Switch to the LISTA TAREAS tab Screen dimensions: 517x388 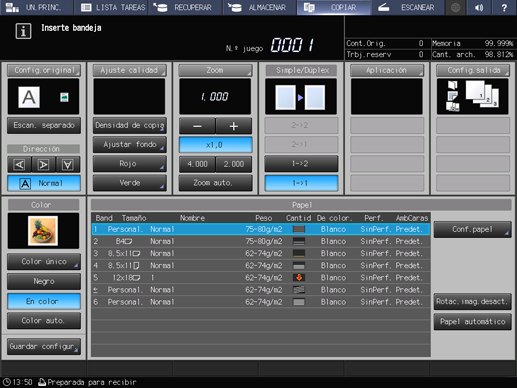[111, 7]
